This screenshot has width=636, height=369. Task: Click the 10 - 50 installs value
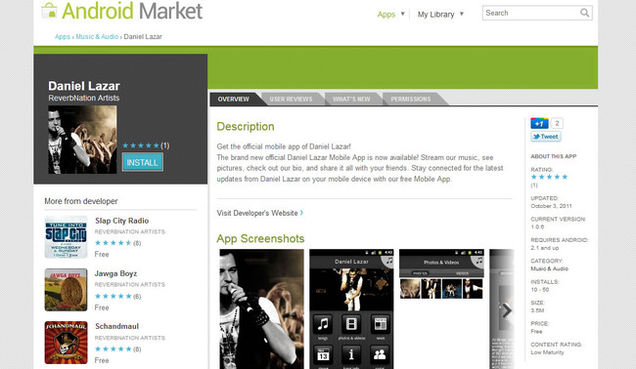(540, 290)
